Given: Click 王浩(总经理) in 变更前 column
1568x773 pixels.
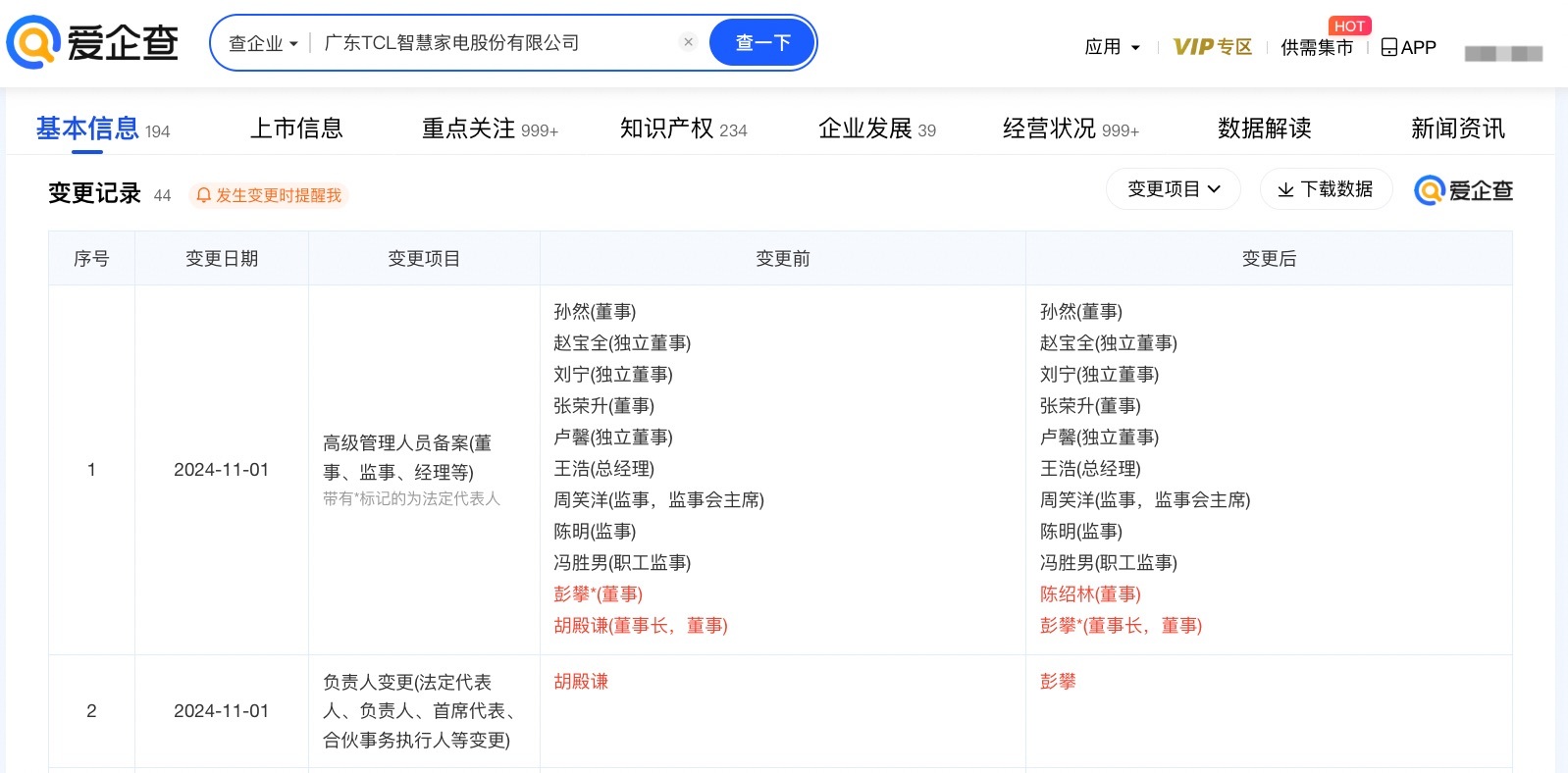Looking at the screenshot, I should pos(603,469).
